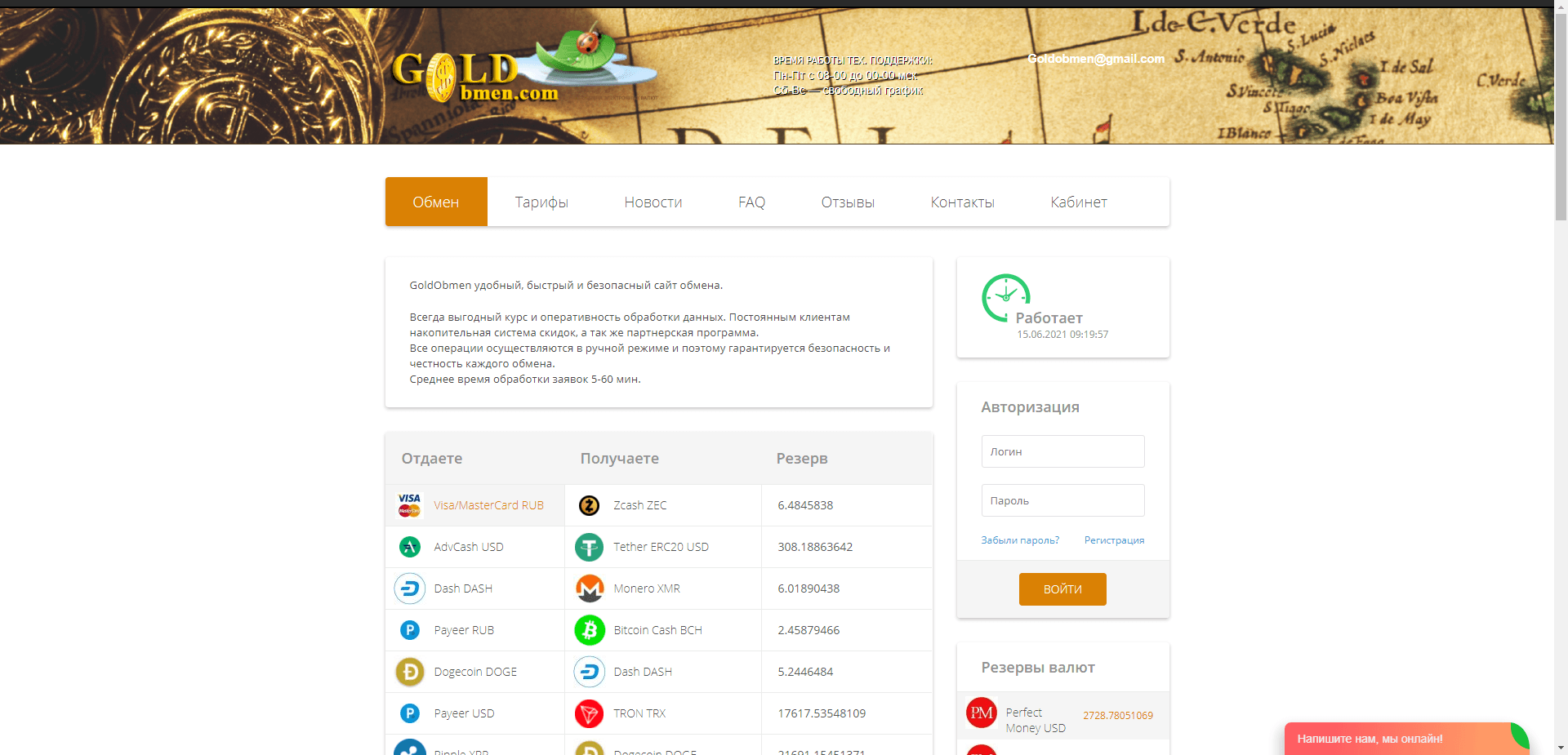
Task: Click the Dash icon in Получаете column
Action: [590, 672]
